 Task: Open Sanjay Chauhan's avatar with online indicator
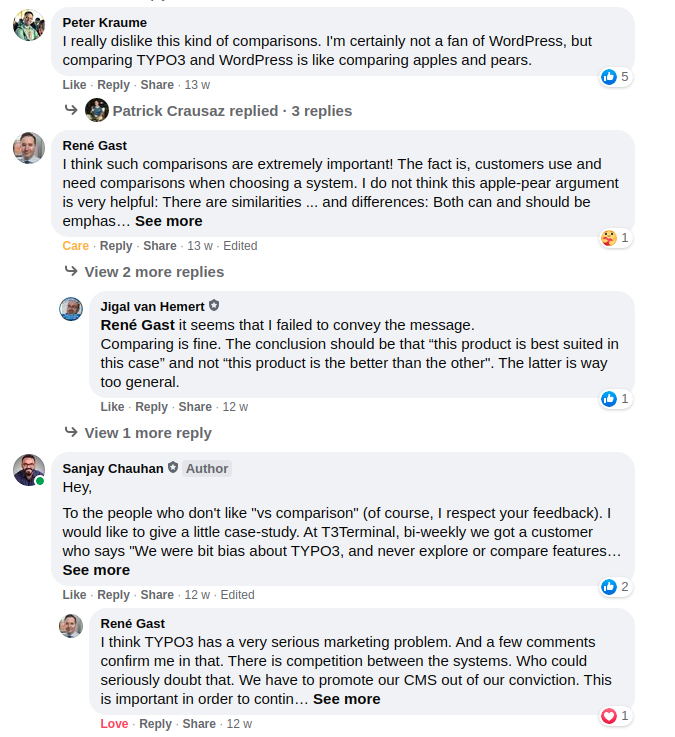pyautogui.click(x=29, y=470)
